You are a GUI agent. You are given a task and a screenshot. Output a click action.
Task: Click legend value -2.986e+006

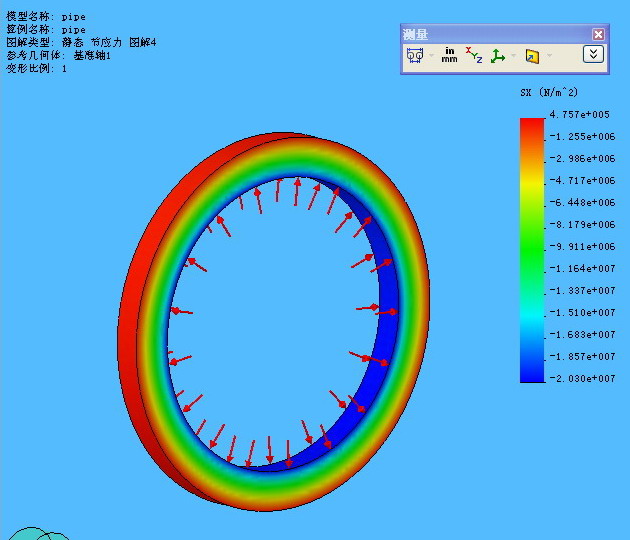click(582, 159)
